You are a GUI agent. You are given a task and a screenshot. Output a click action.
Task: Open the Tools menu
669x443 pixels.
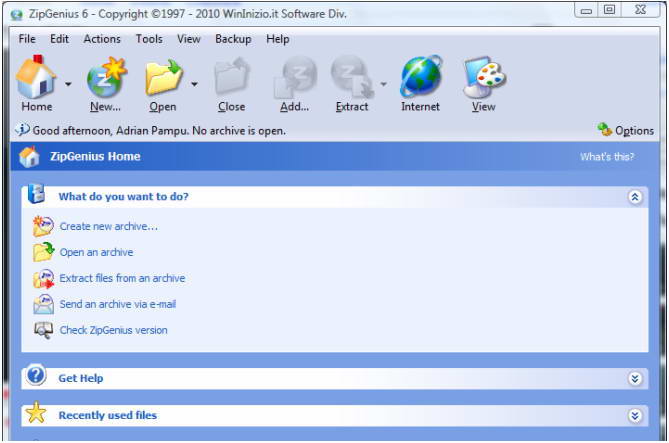[x=149, y=39]
